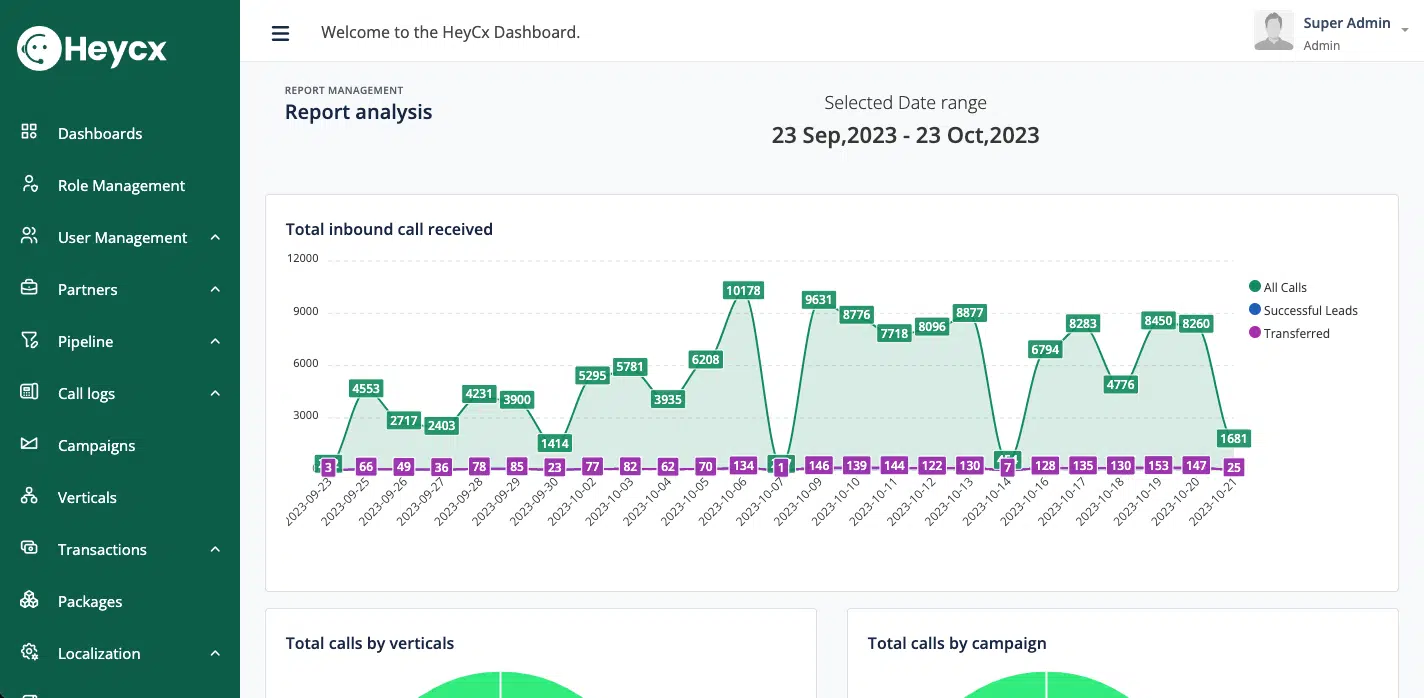Click the 8283 data label
The image size is (1424, 698).
[x=1083, y=323]
